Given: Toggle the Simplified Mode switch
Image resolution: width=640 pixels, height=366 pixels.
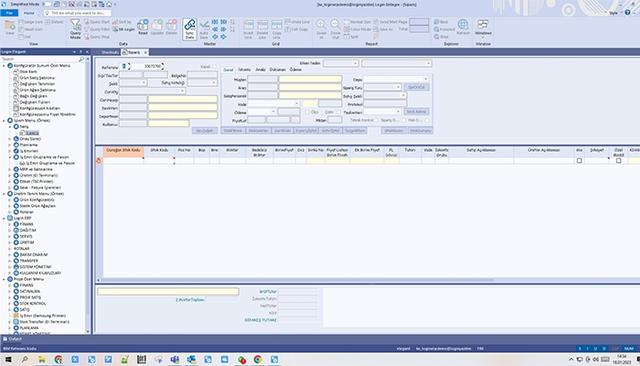Looking at the screenshot, I should pos(47,4).
